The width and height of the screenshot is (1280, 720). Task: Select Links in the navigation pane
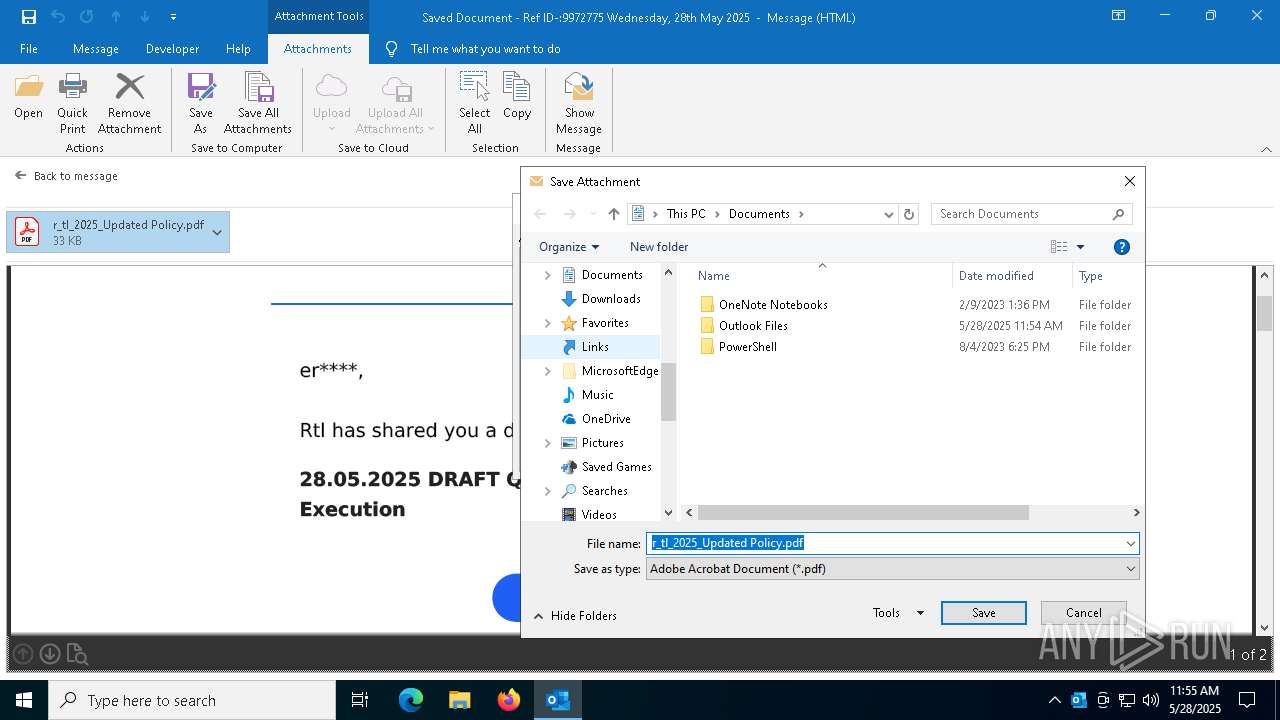(595, 347)
